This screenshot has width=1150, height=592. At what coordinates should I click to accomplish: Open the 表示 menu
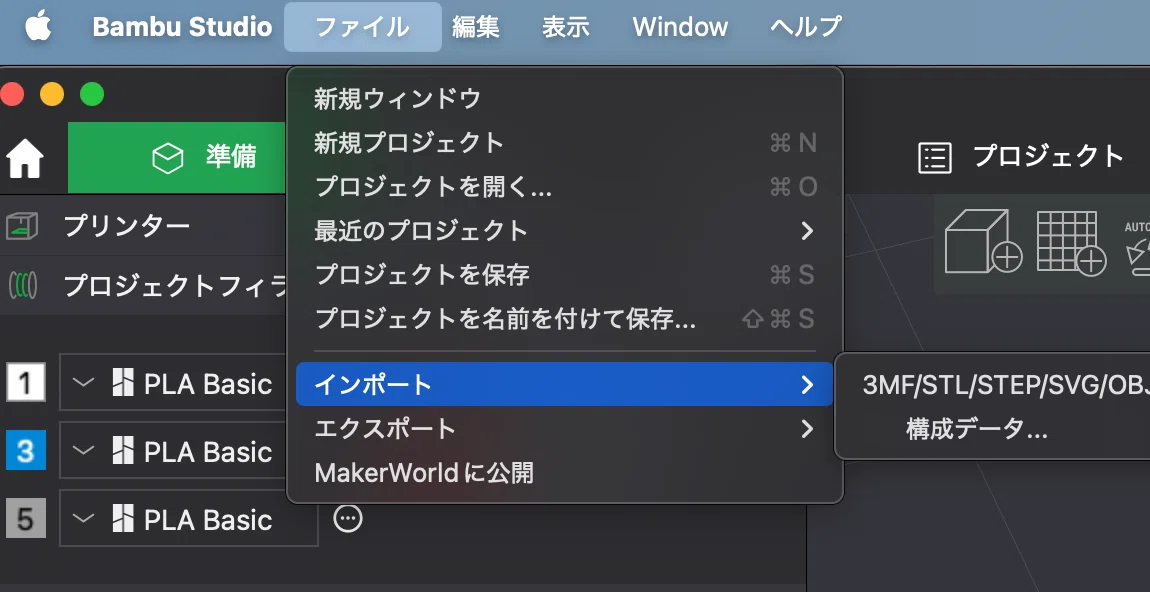tap(565, 27)
